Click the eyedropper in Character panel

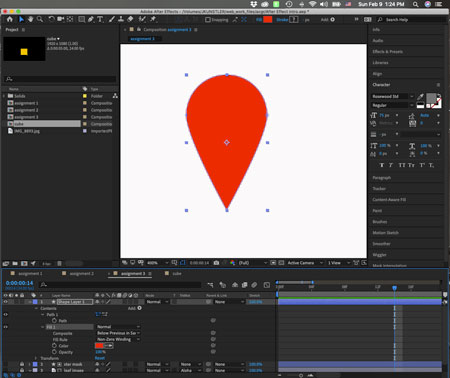(421, 97)
